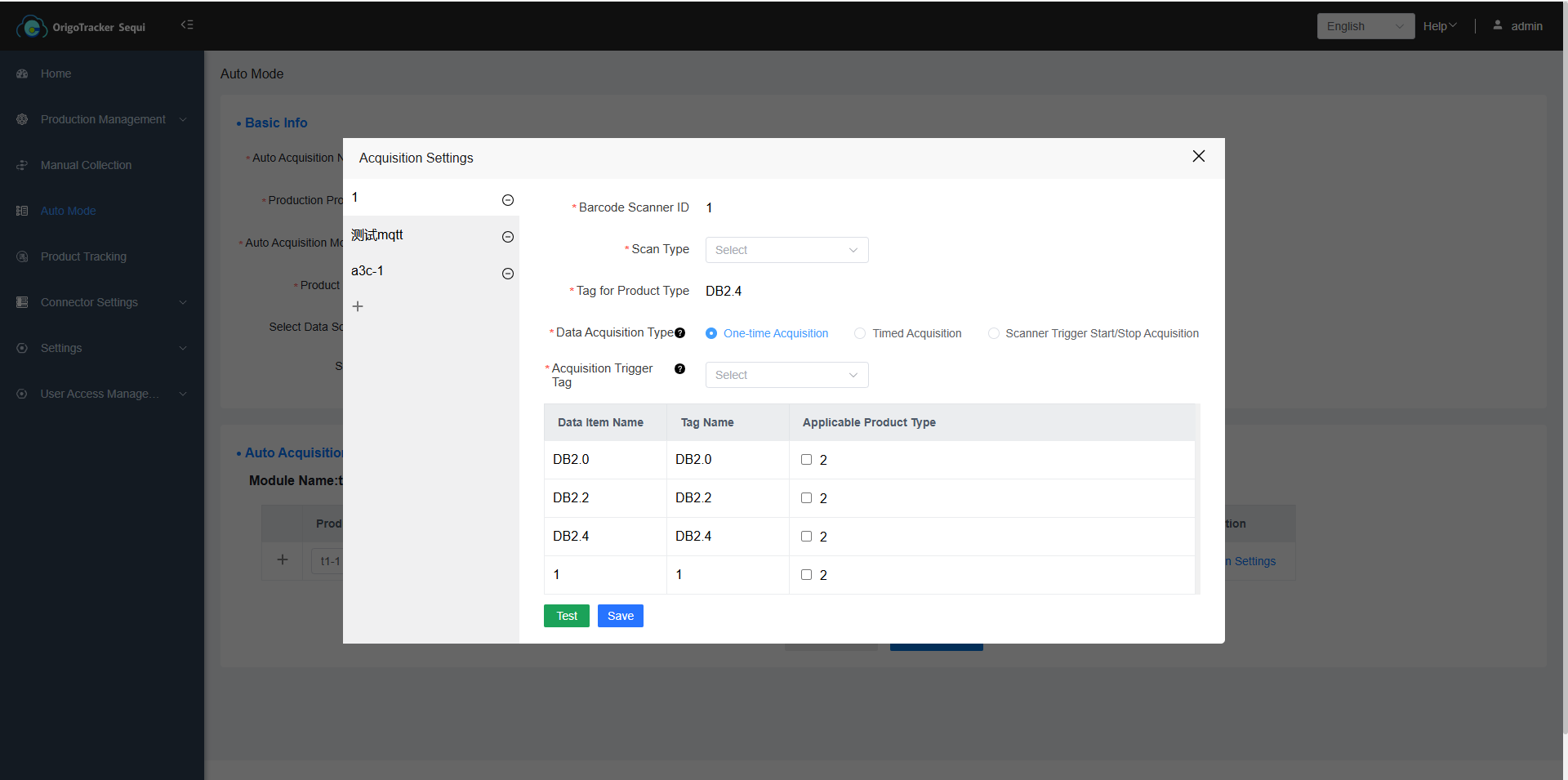Screen dimensions: 1568x780
Task: Add new scanner with plus icon
Action: [x=358, y=306]
